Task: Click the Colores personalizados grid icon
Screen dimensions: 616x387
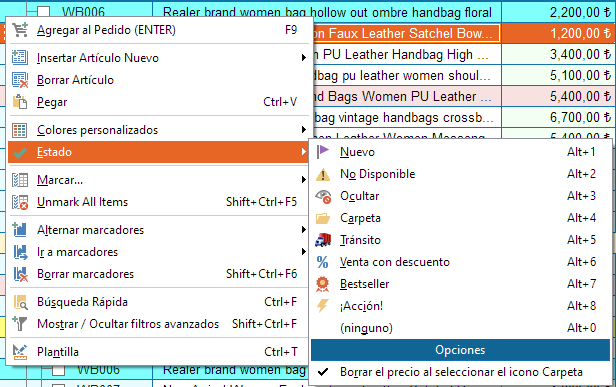Action: (x=20, y=130)
